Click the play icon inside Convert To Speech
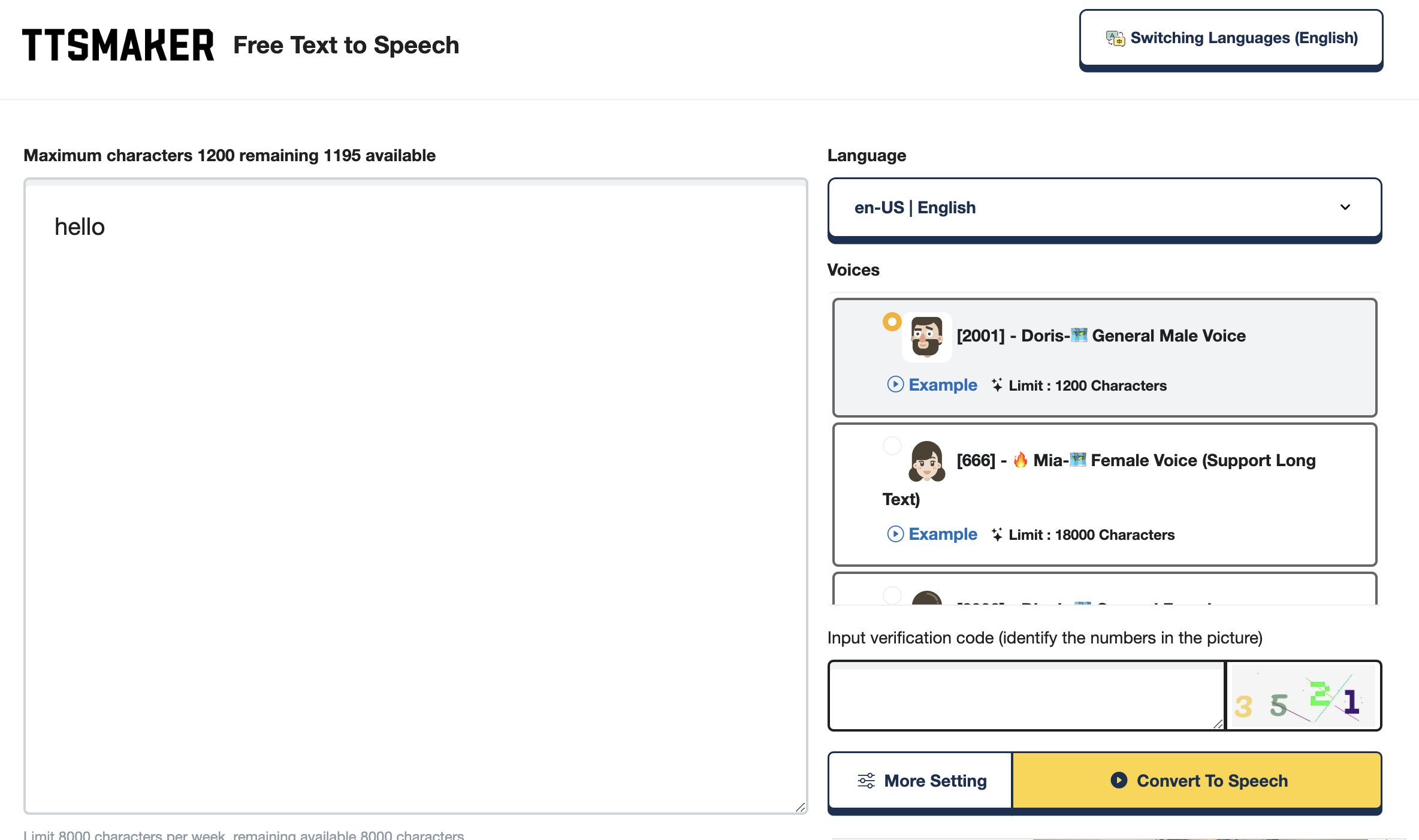The image size is (1419, 840). coord(1119,780)
